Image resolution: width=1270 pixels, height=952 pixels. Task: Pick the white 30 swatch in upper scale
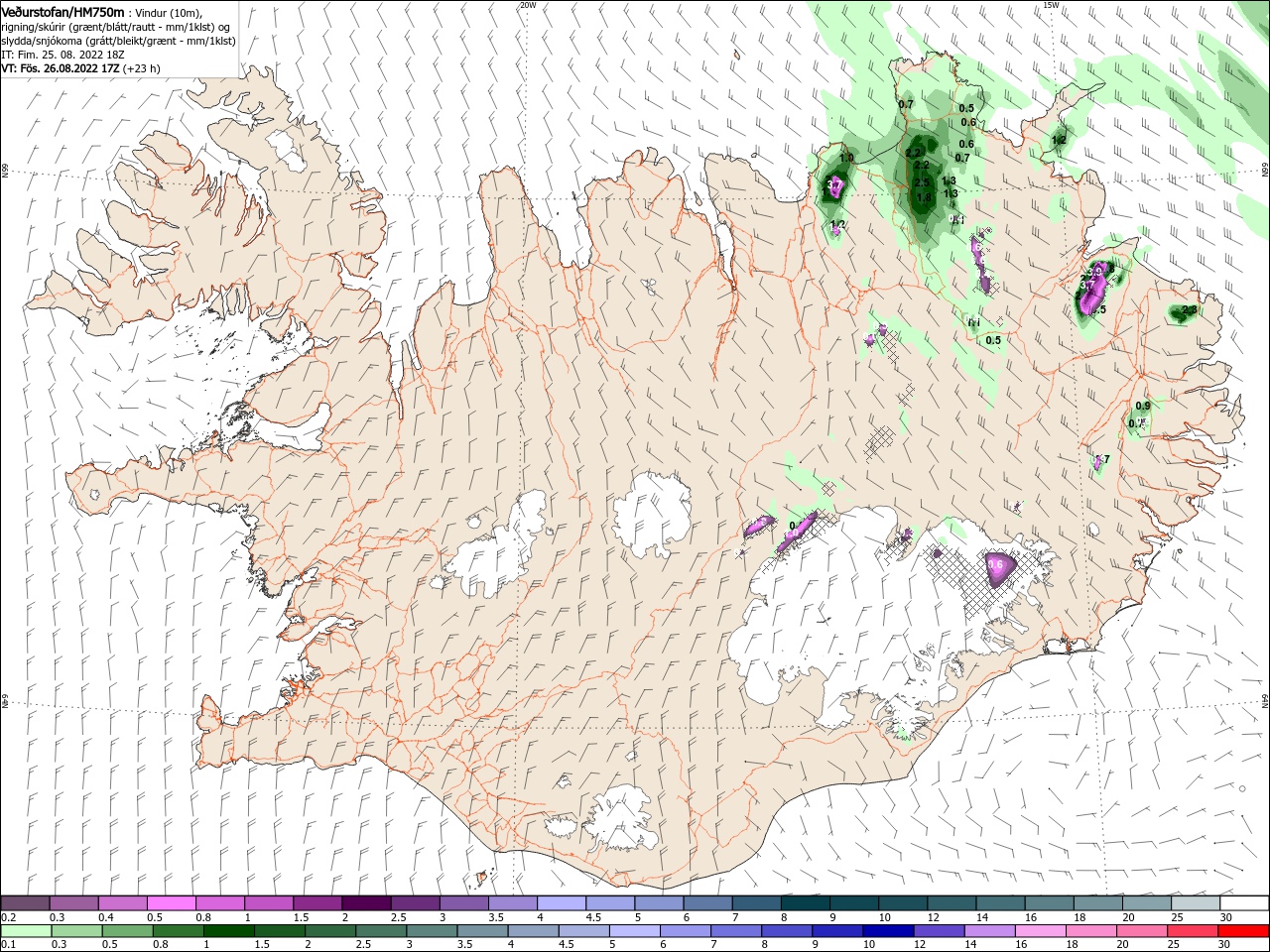[1244, 903]
